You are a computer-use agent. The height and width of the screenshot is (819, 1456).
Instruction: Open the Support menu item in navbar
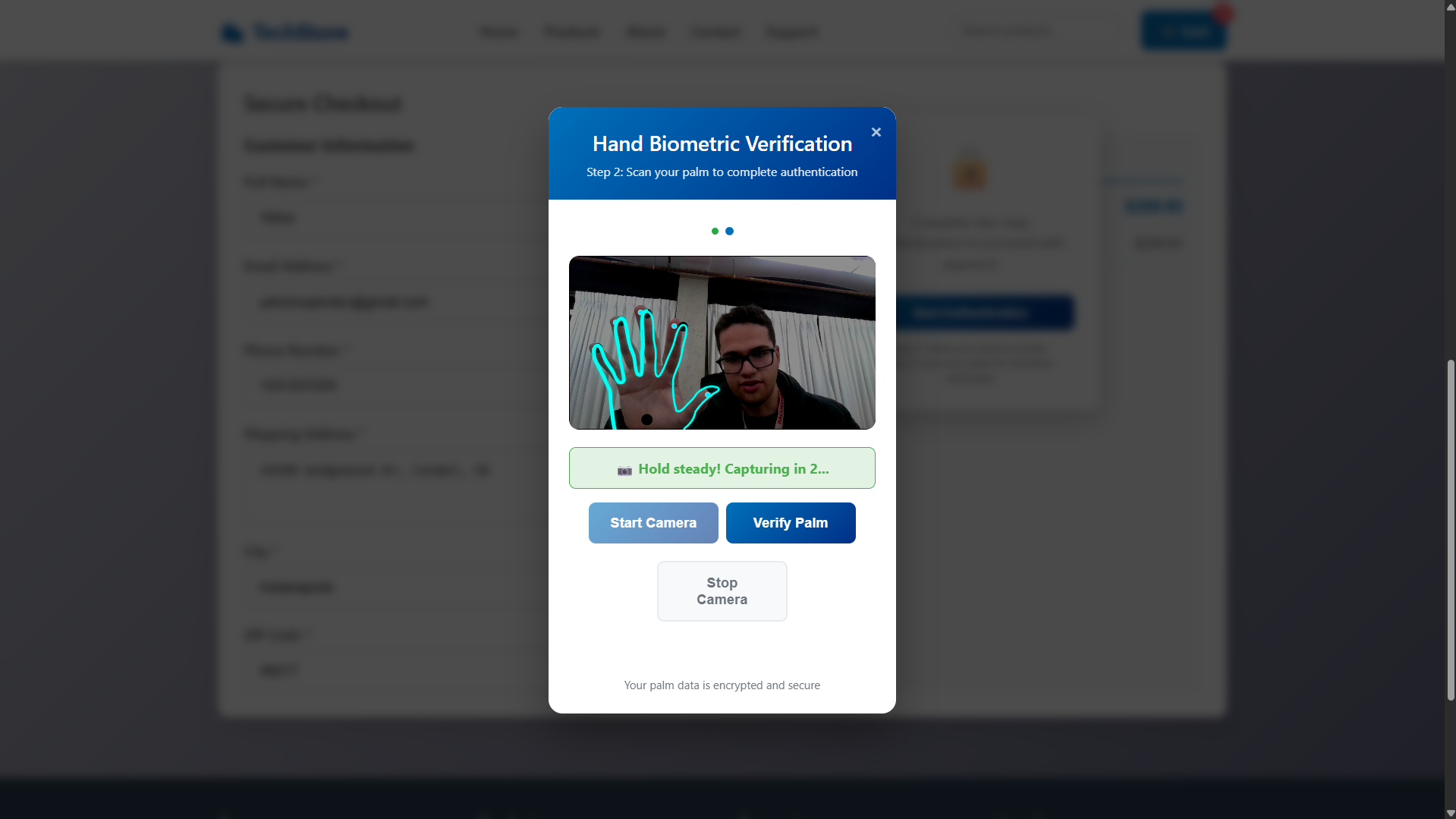(x=793, y=32)
